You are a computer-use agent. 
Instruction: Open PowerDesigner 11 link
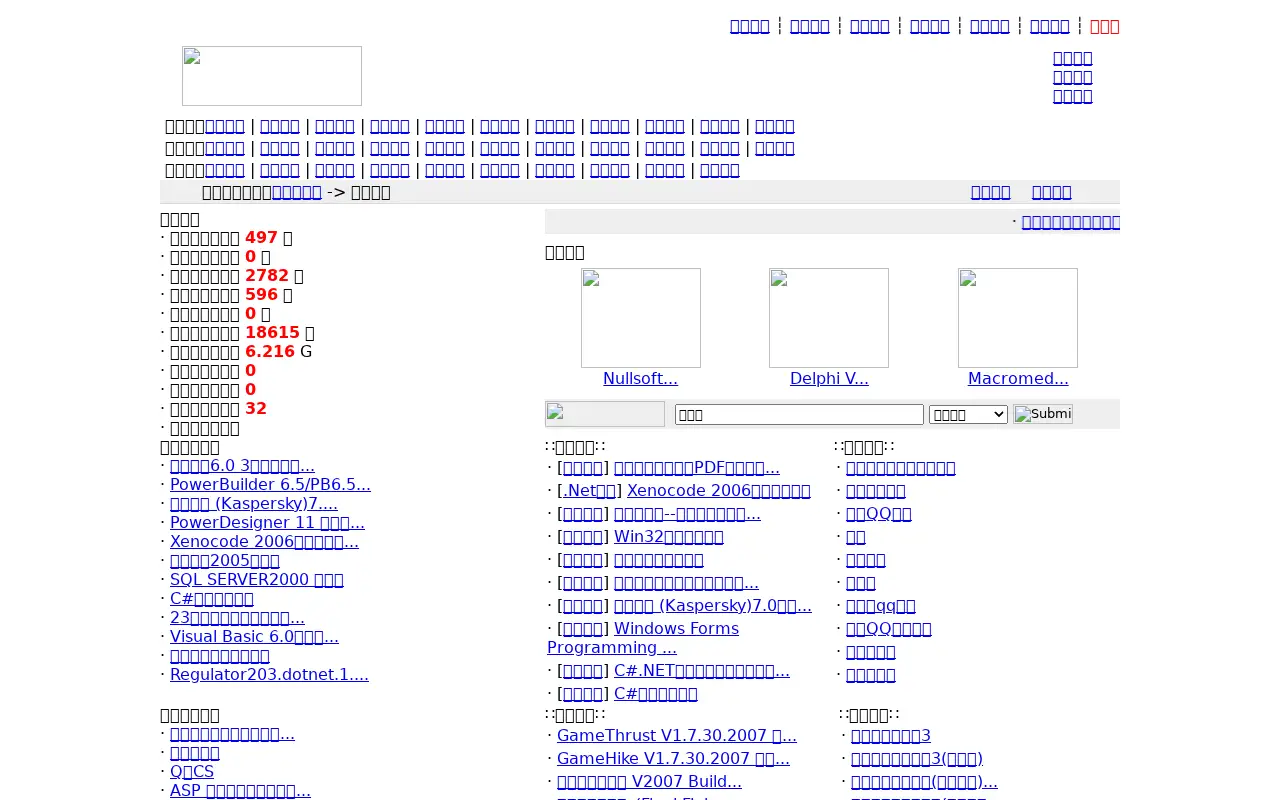(267, 522)
